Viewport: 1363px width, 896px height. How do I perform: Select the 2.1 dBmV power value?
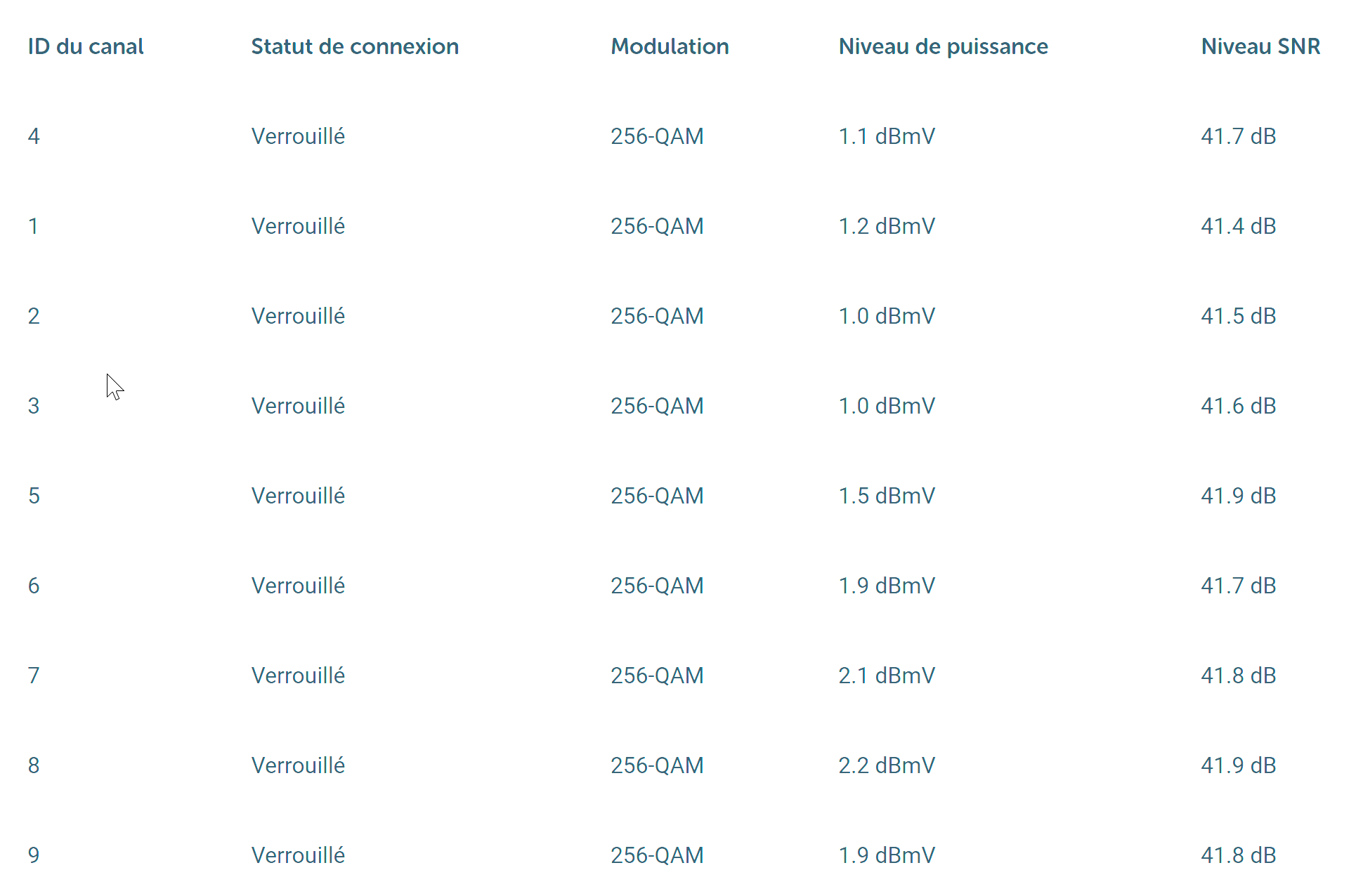(x=887, y=676)
